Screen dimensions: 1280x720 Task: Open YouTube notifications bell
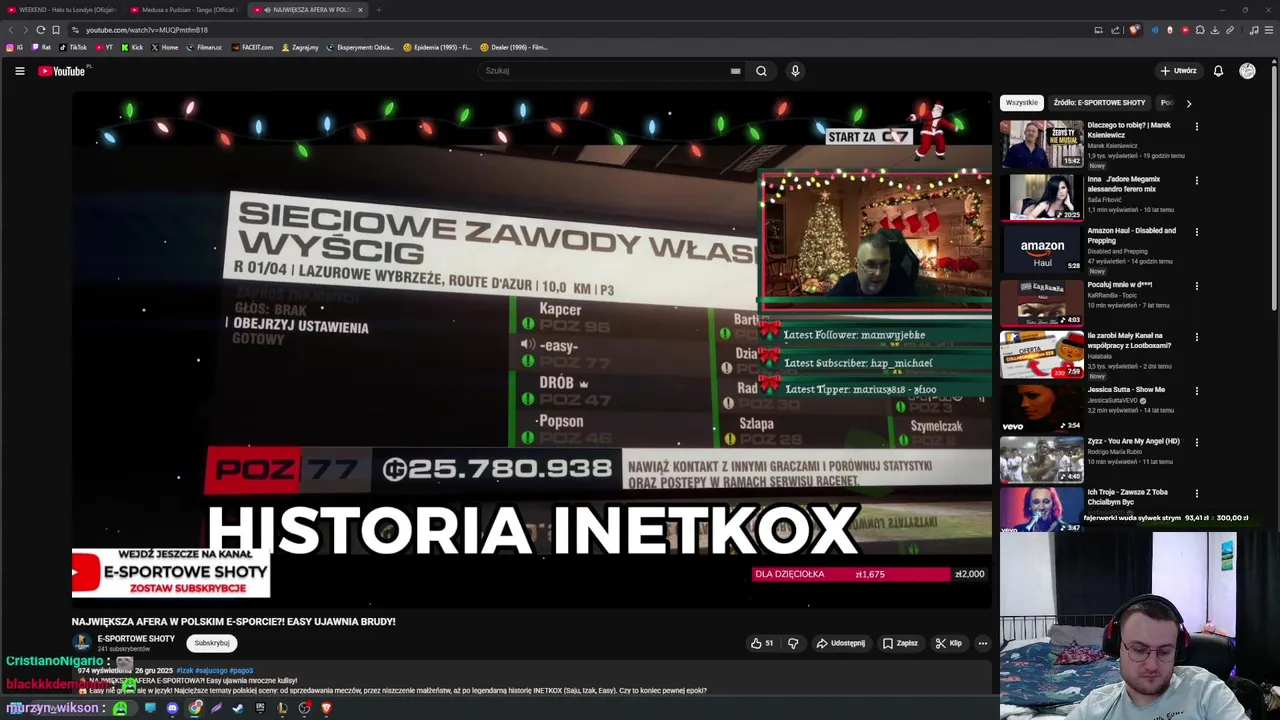point(1218,71)
